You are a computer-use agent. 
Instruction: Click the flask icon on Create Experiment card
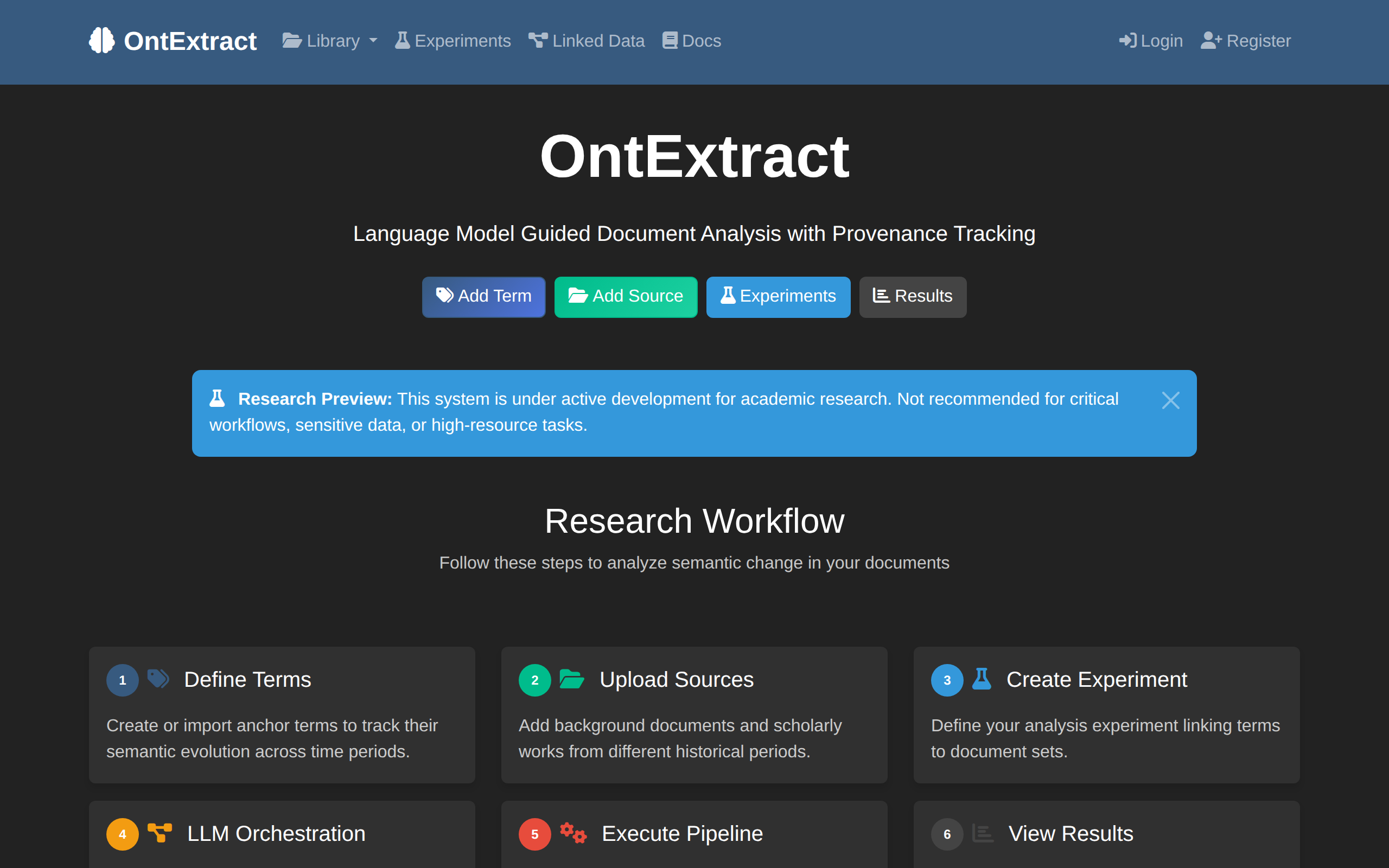coord(983,680)
